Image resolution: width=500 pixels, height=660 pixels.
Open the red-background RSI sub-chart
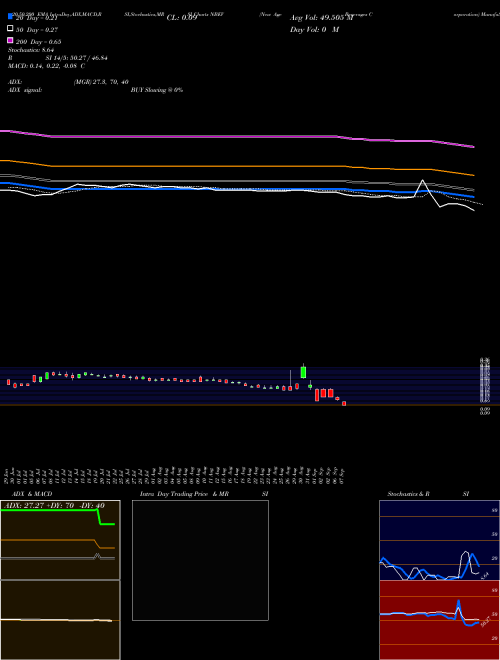click(x=439, y=620)
